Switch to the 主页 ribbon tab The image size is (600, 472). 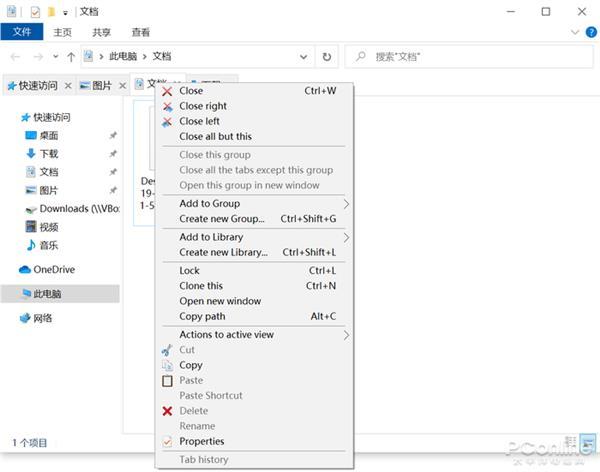(62, 32)
